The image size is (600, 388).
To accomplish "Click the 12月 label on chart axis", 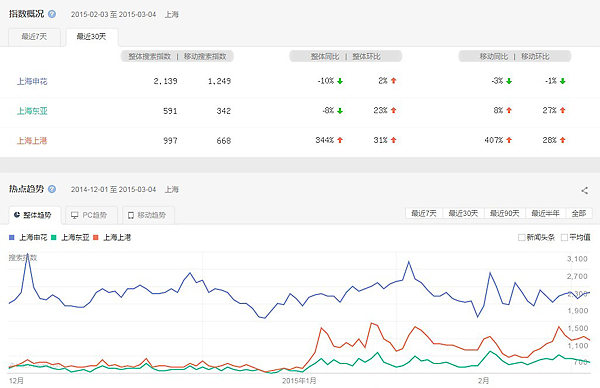I will pos(16,381).
